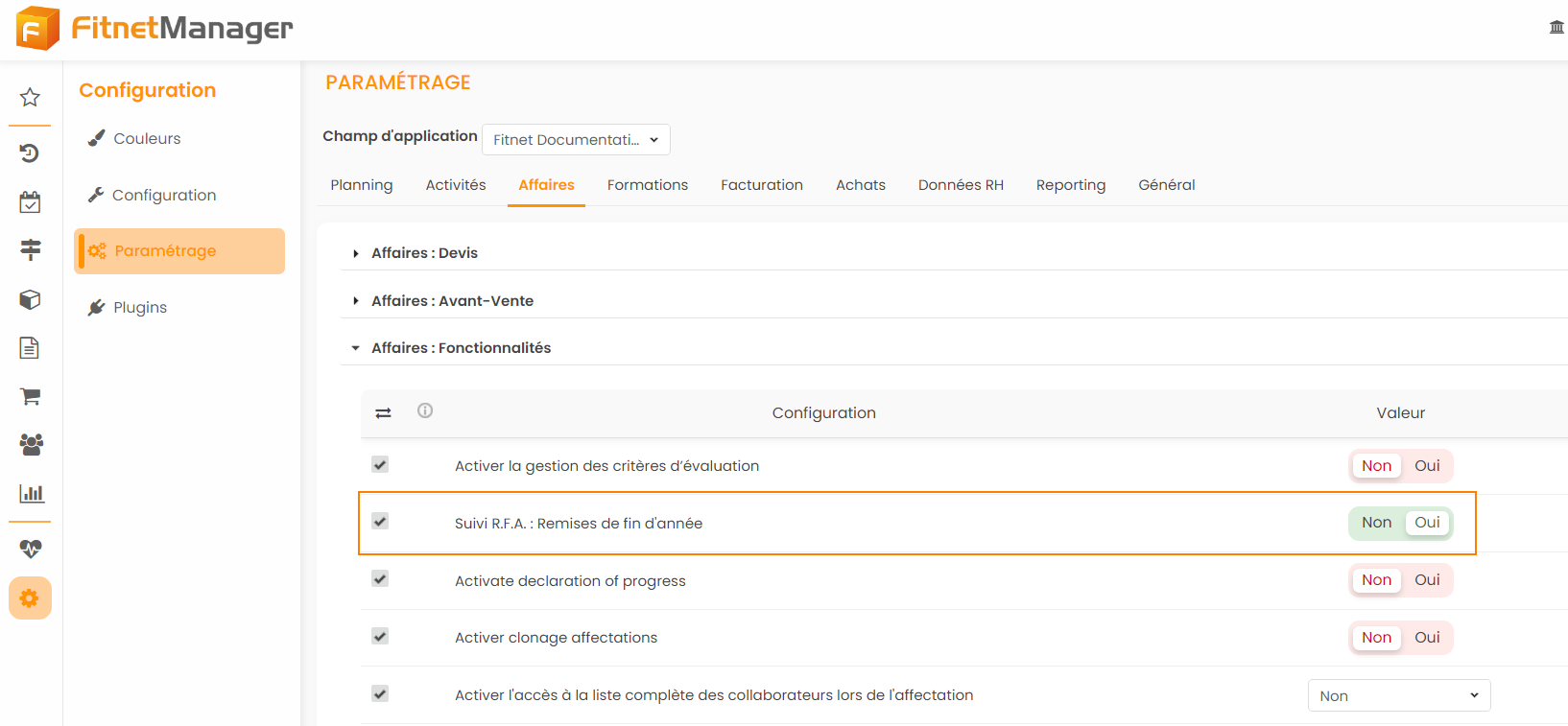Open the history clock icon in sidebar
1568x726 pixels.
point(30,152)
